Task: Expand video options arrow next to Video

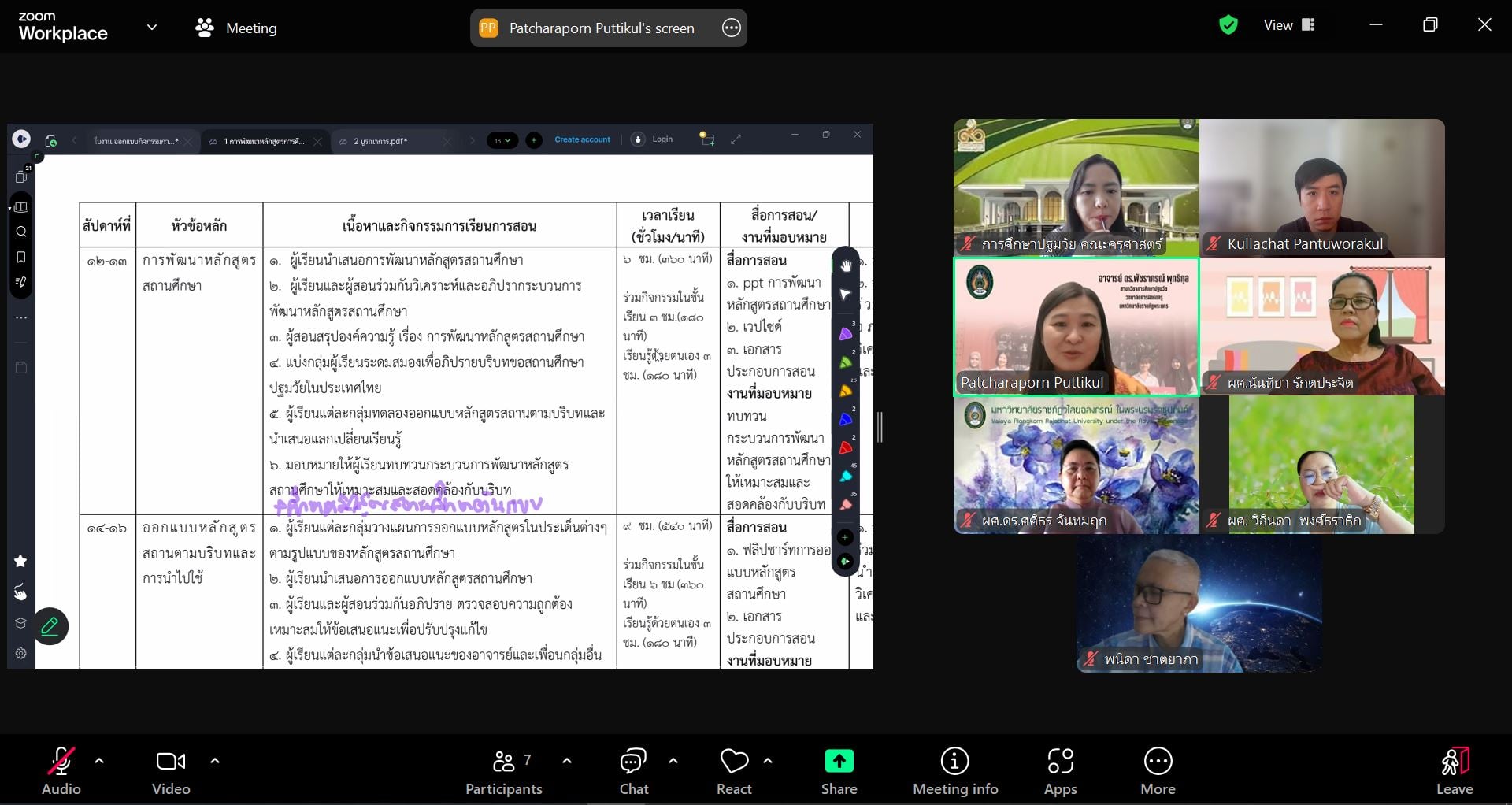Action: click(215, 761)
